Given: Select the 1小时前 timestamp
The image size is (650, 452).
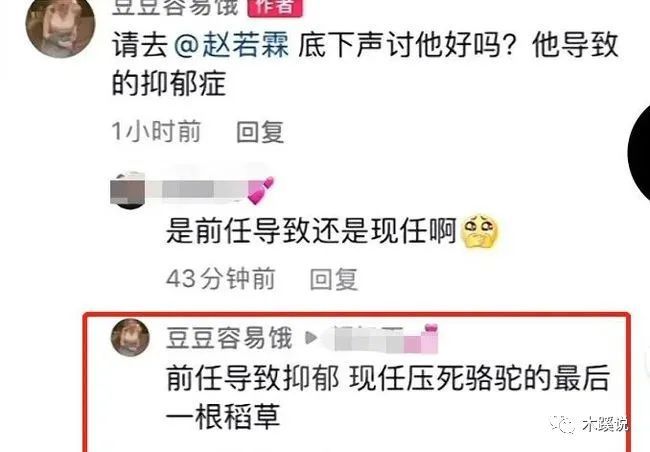Looking at the screenshot, I should [156, 131].
